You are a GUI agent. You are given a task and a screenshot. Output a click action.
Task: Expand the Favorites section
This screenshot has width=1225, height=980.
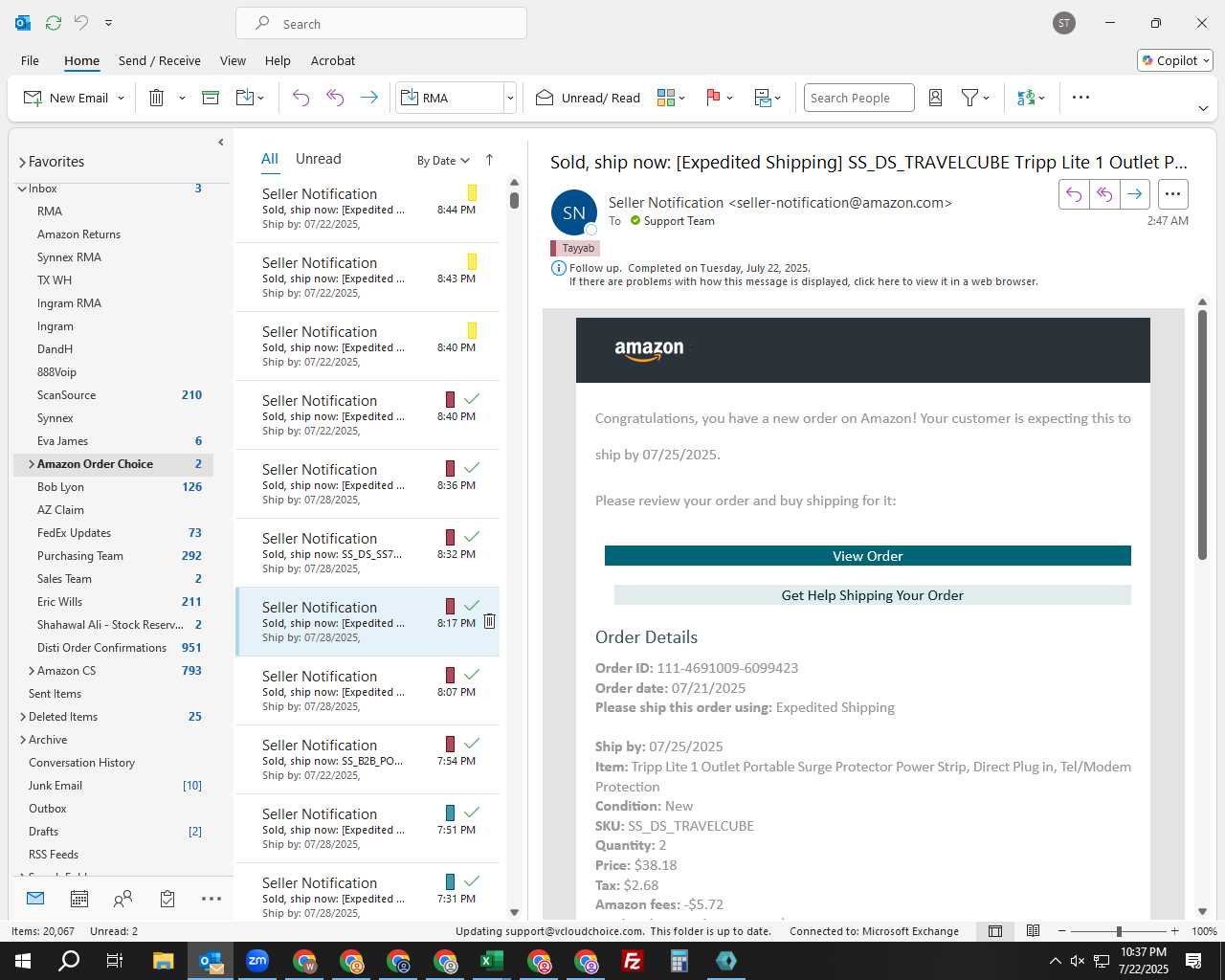coord(21,163)
